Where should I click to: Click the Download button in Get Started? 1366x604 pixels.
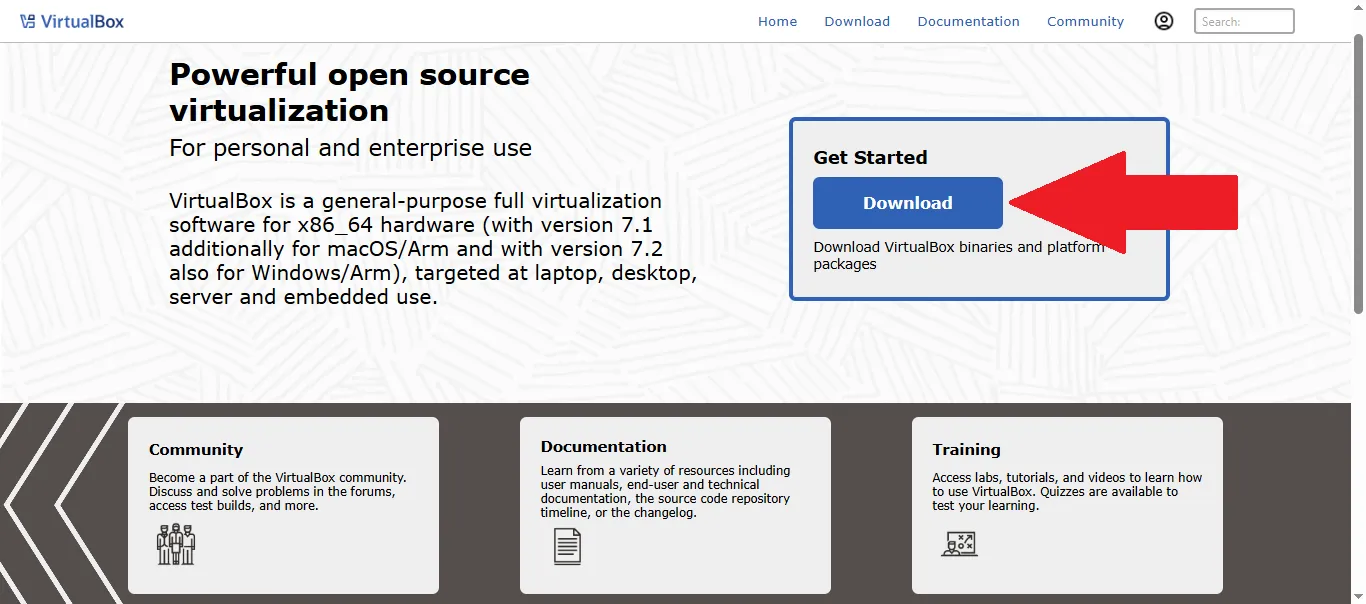907,202
